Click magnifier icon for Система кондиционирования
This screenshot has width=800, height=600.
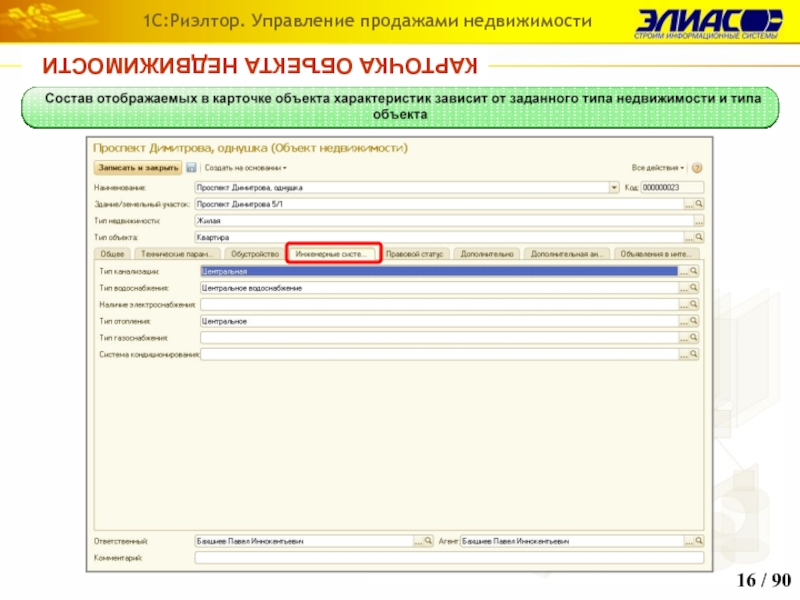pyautogui.click(x=693, y=354)
